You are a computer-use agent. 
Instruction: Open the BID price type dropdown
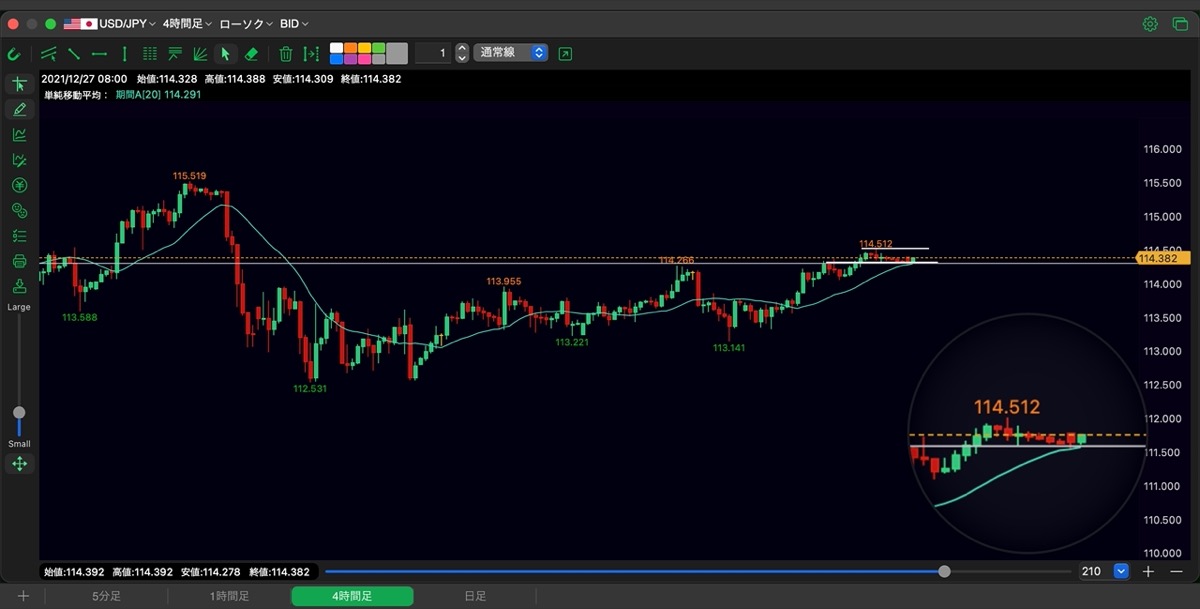(294, 23)
